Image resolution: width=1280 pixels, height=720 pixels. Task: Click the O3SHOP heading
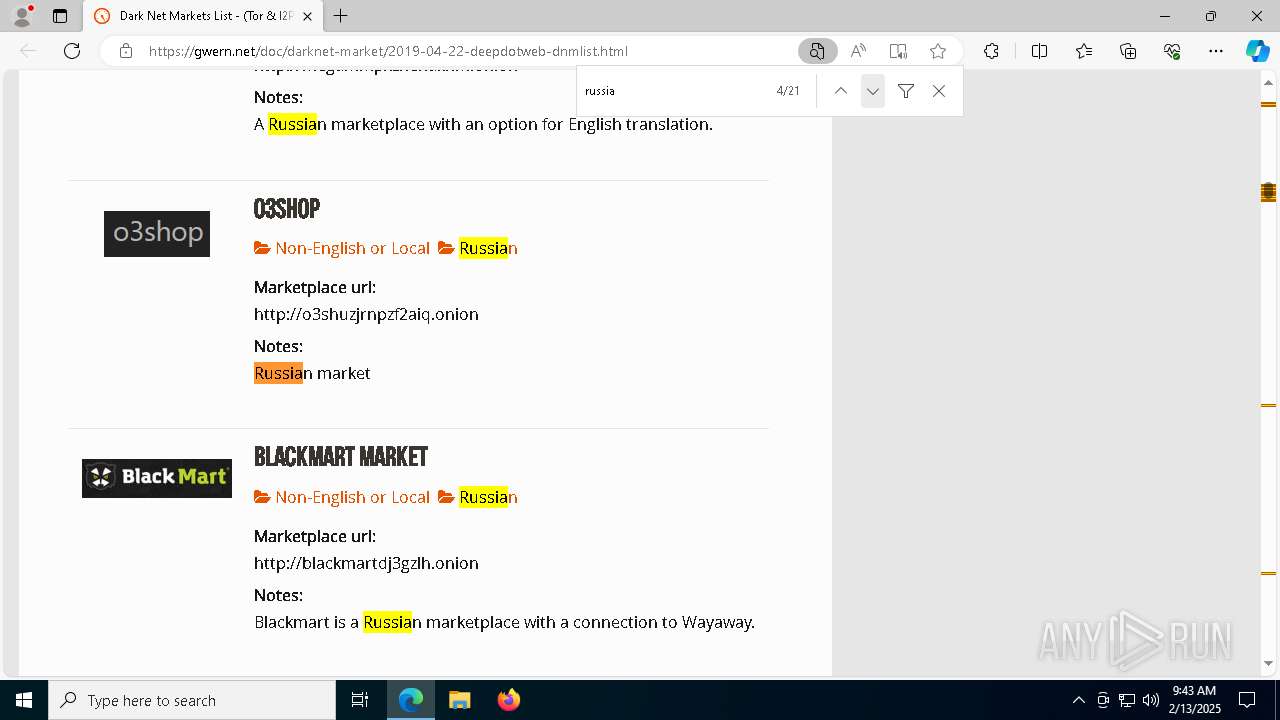click(x=287, y=209)
